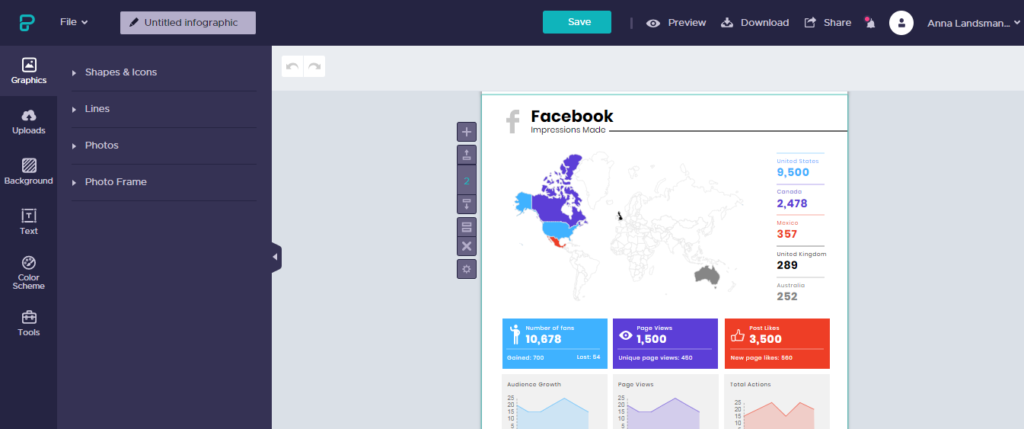Expand the Lines section
1024x429 pixels.
point(163,109)
